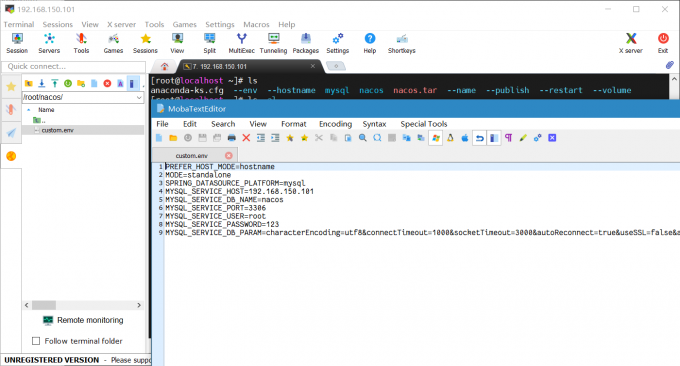The image size is (680, 366).
Task: Print the document in MobaTextEditor
Action: point(232,138)
